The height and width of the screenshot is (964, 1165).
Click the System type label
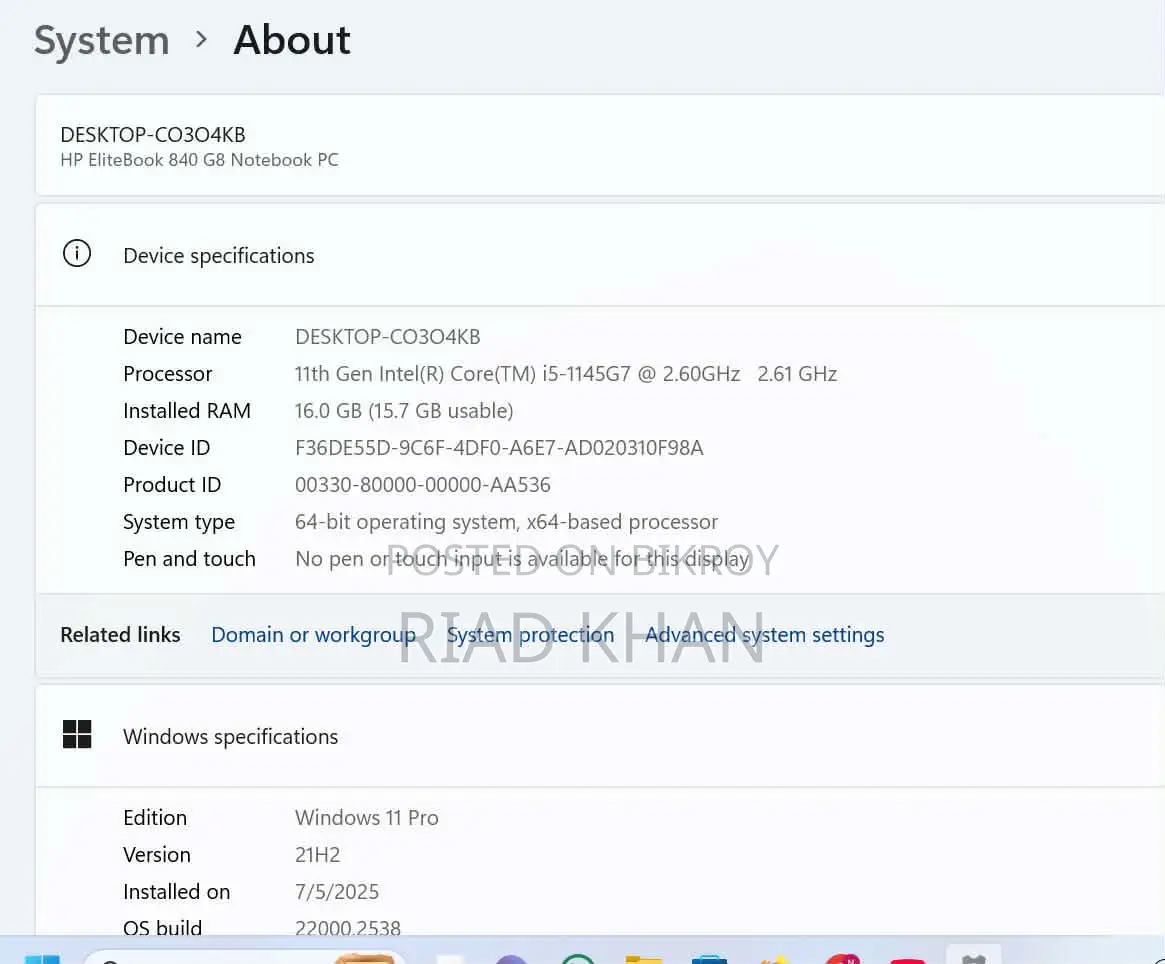(x=179, y=523)
